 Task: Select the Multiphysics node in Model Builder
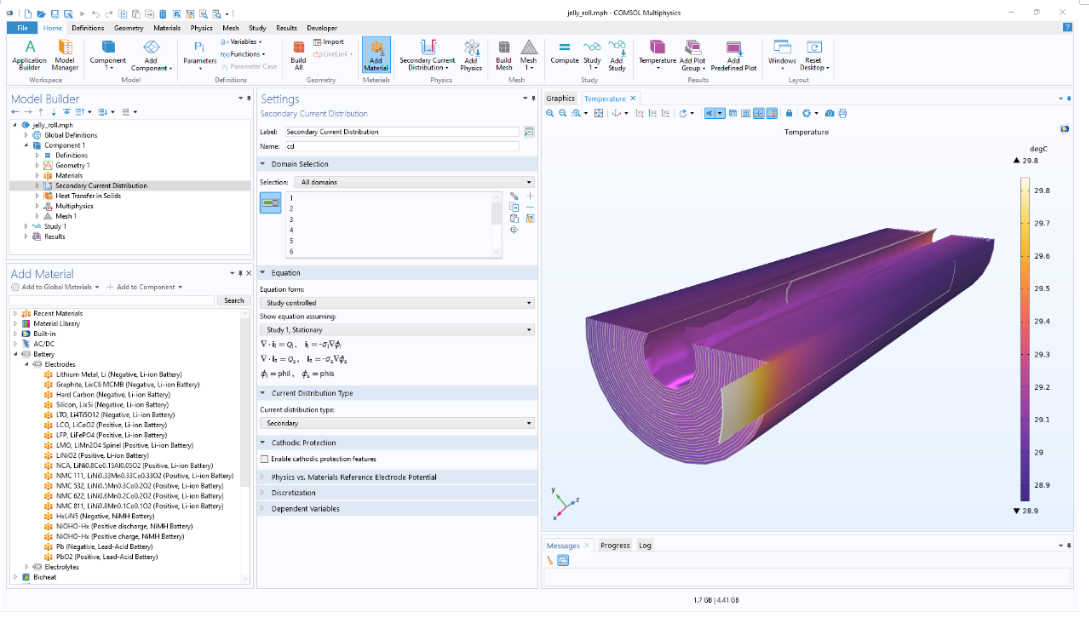(74, 206)
